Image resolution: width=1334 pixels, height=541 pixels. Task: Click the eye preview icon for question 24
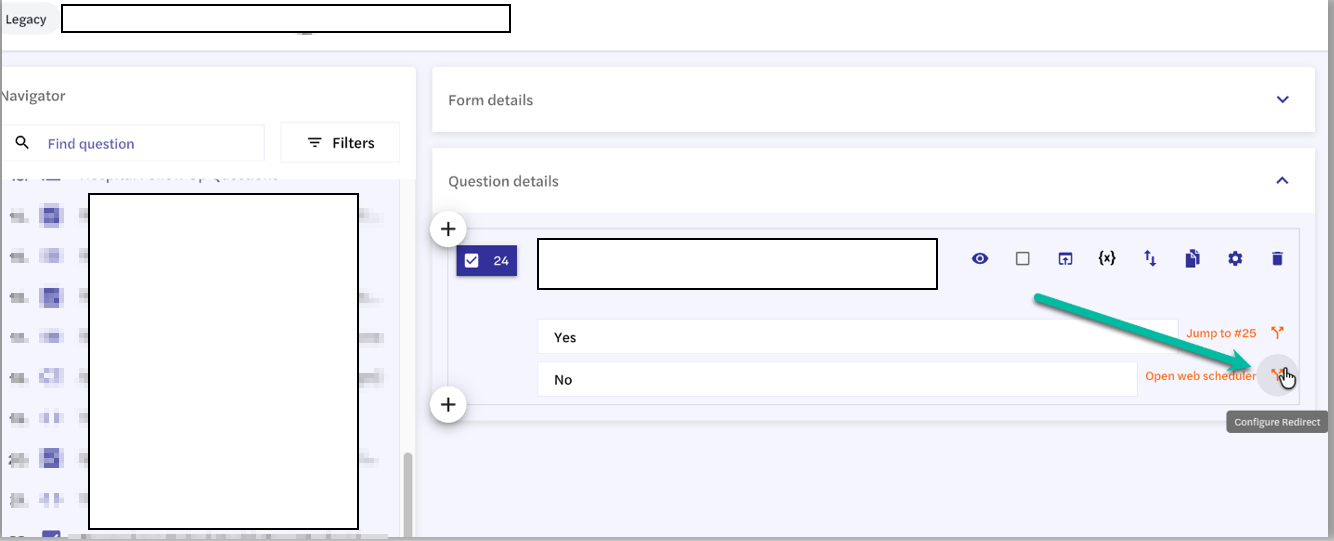980,259
